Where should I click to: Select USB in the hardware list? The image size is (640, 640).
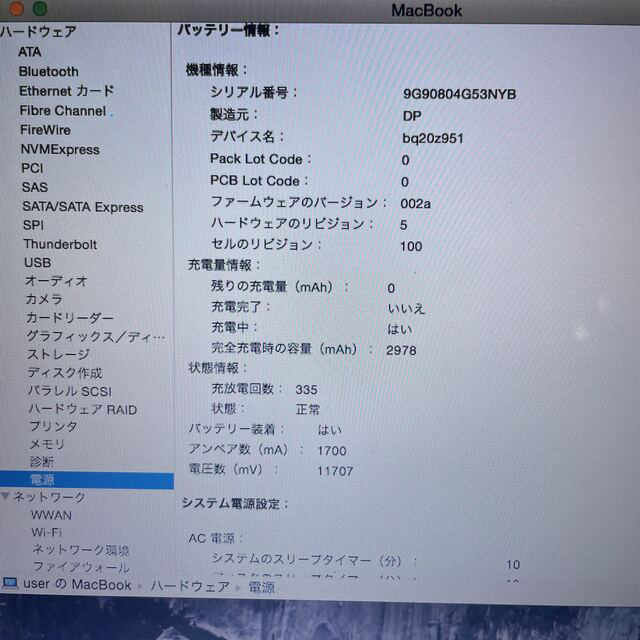(x=38, y=262)
